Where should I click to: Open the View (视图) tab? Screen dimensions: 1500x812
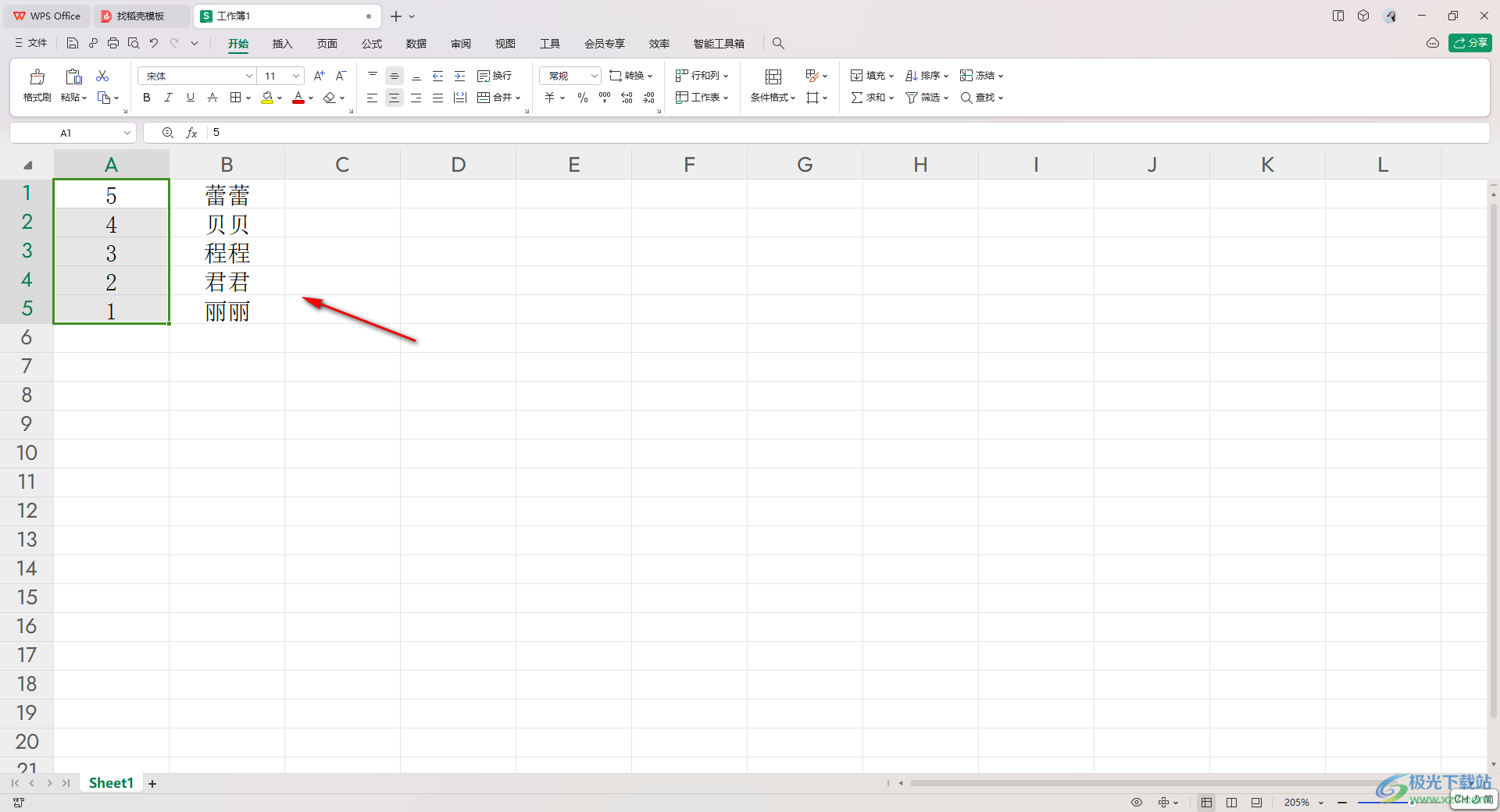[x=505, y=44]
